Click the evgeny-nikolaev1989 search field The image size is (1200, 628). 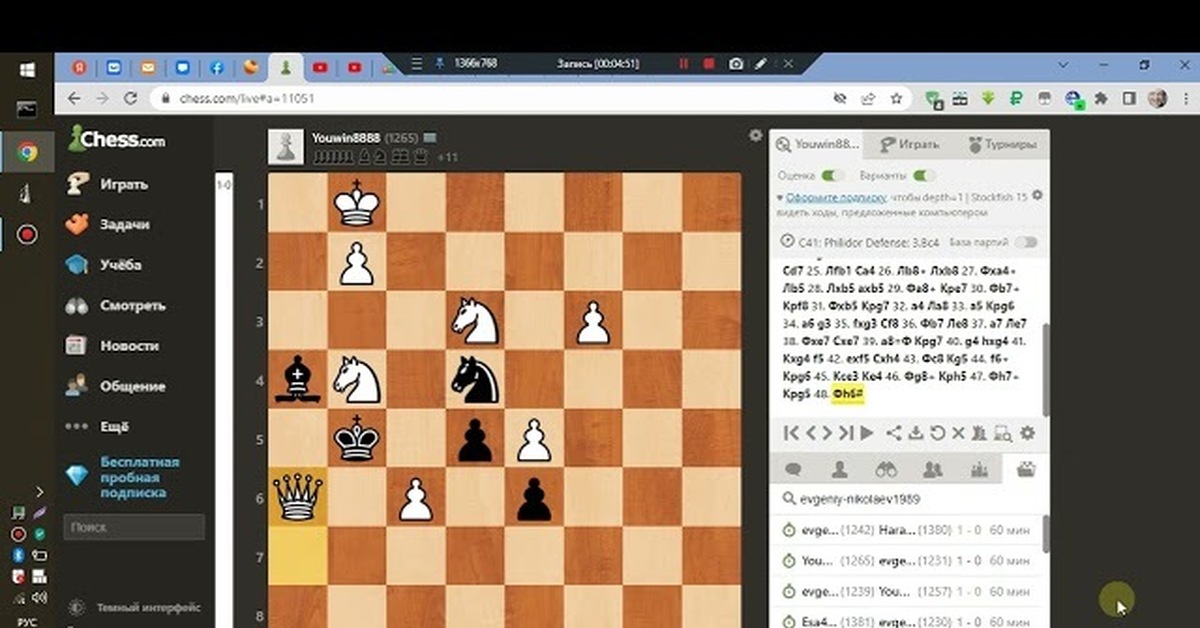pyautogui.click(x=908, y=499)
